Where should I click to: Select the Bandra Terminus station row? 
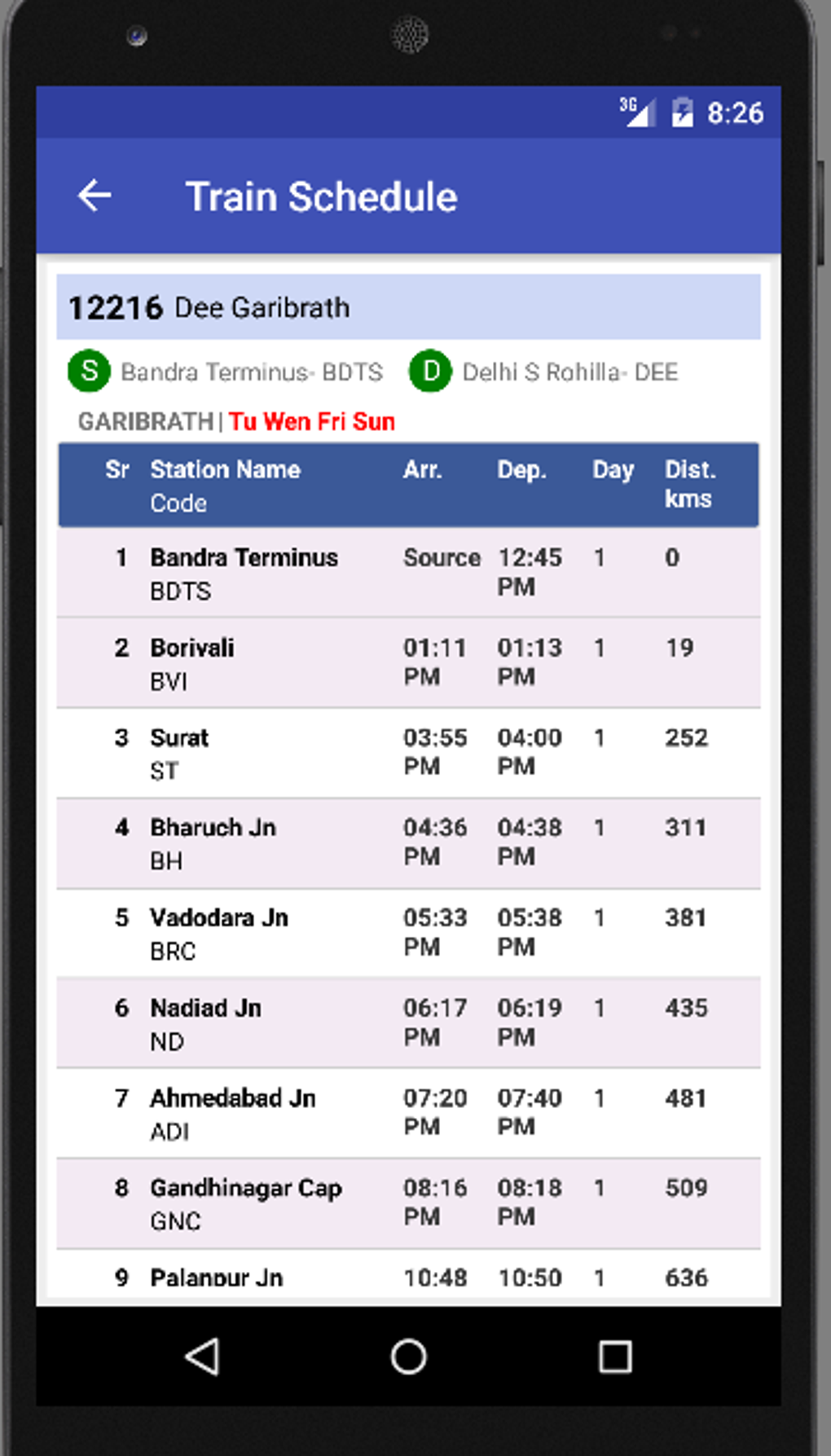pyautogui.click(x=407, y=573)
